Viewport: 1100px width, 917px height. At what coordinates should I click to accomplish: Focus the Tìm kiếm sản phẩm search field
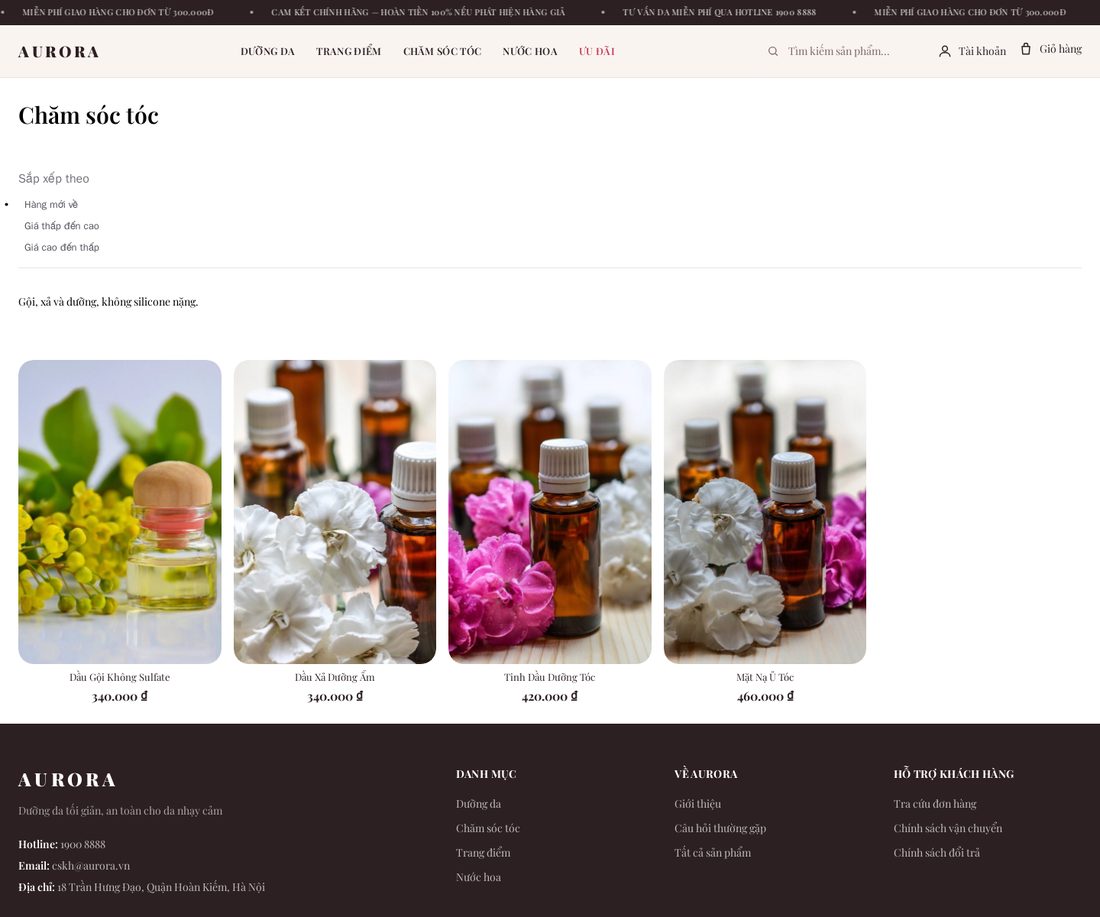[x=849, y=51]
